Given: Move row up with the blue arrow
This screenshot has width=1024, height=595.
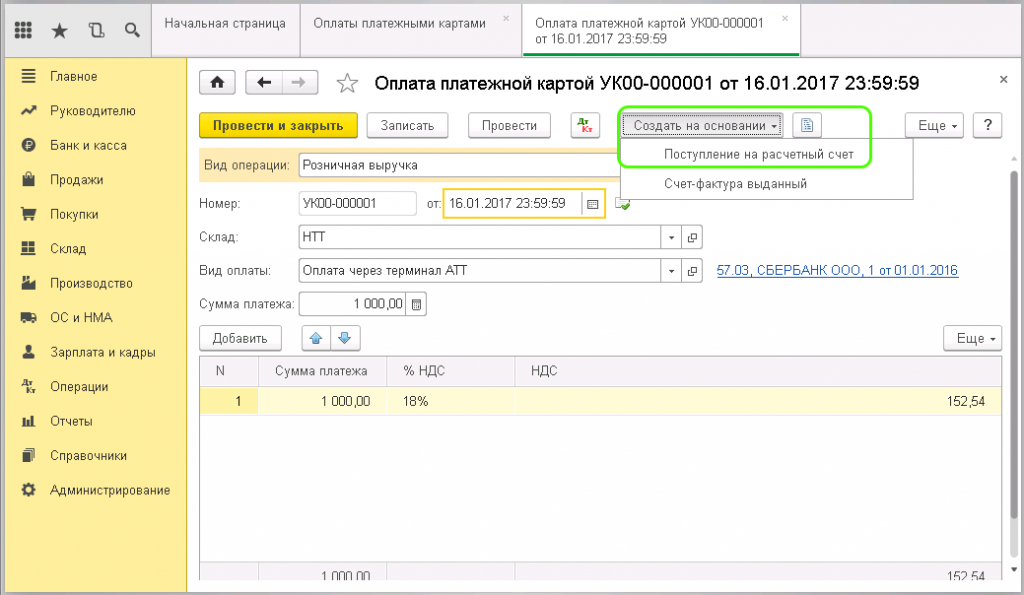Looking at the screenshot, I should click(317, 338).
